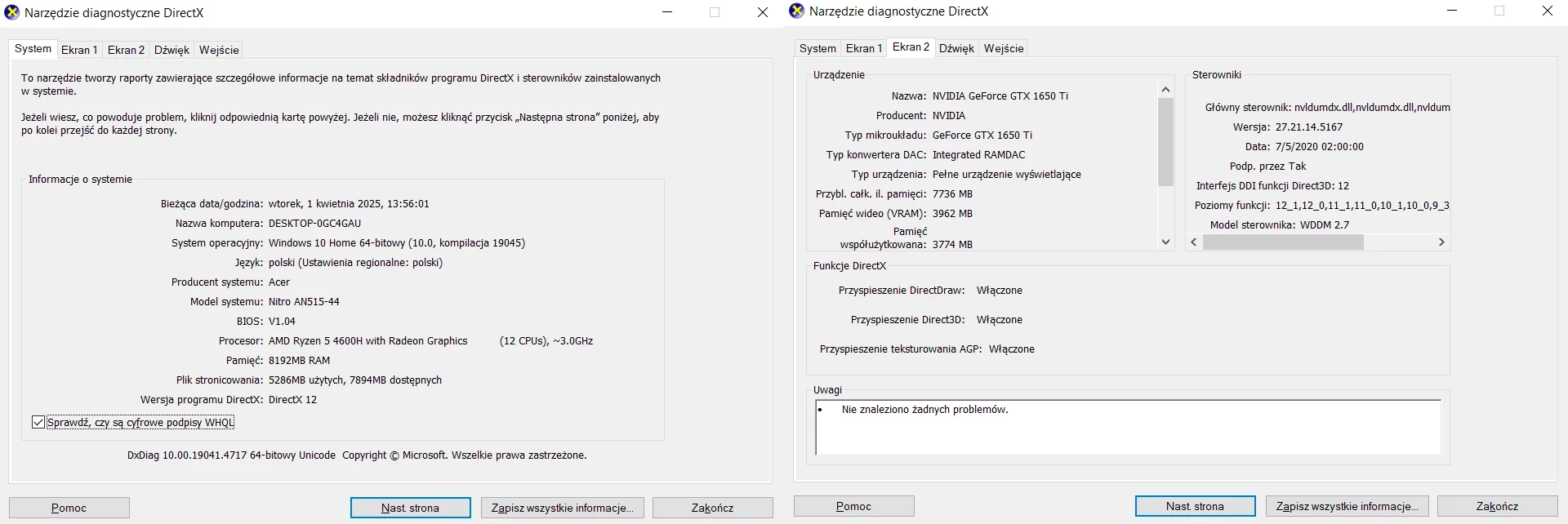Click scroll left arrow in Sterowniki panel
The height and width of the screenshot is (524, 1568).
[1194, 242]
